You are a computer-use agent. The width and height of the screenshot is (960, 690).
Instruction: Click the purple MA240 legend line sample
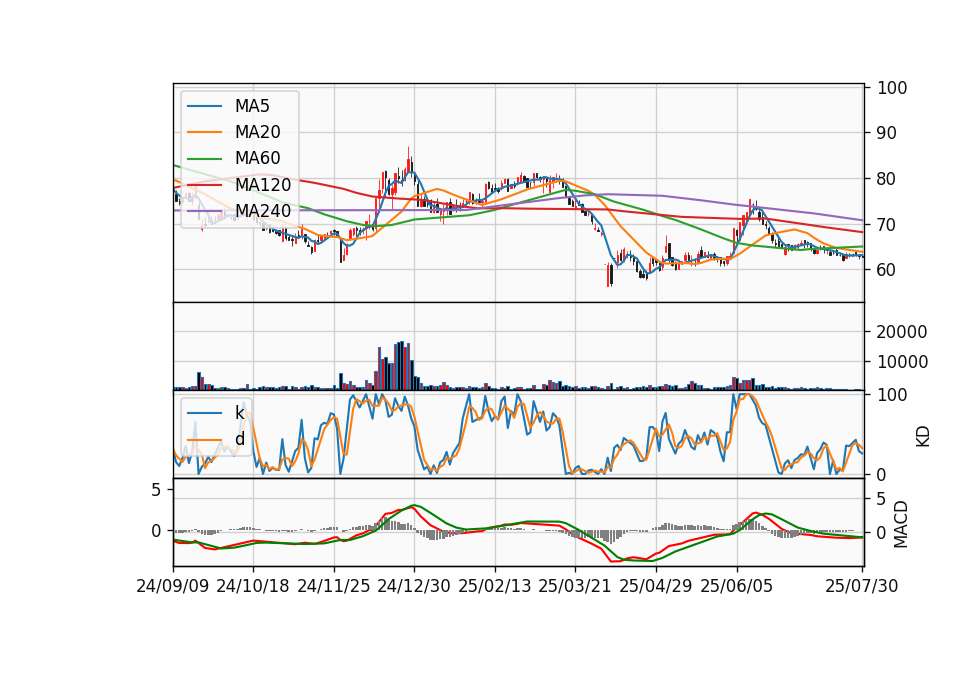point(204,211)
